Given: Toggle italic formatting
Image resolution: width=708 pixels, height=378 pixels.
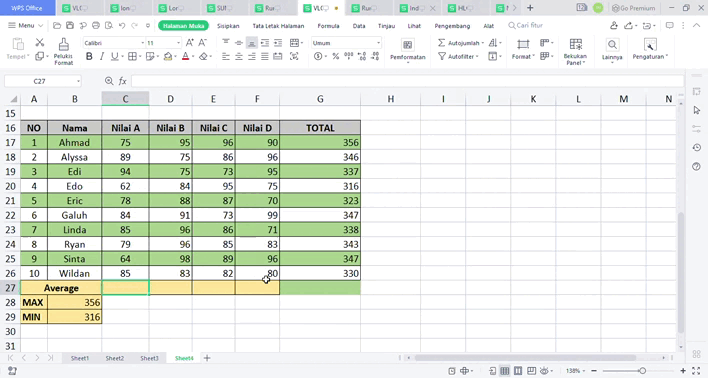Looking at the screenshot, I should [x=102, y=56].
